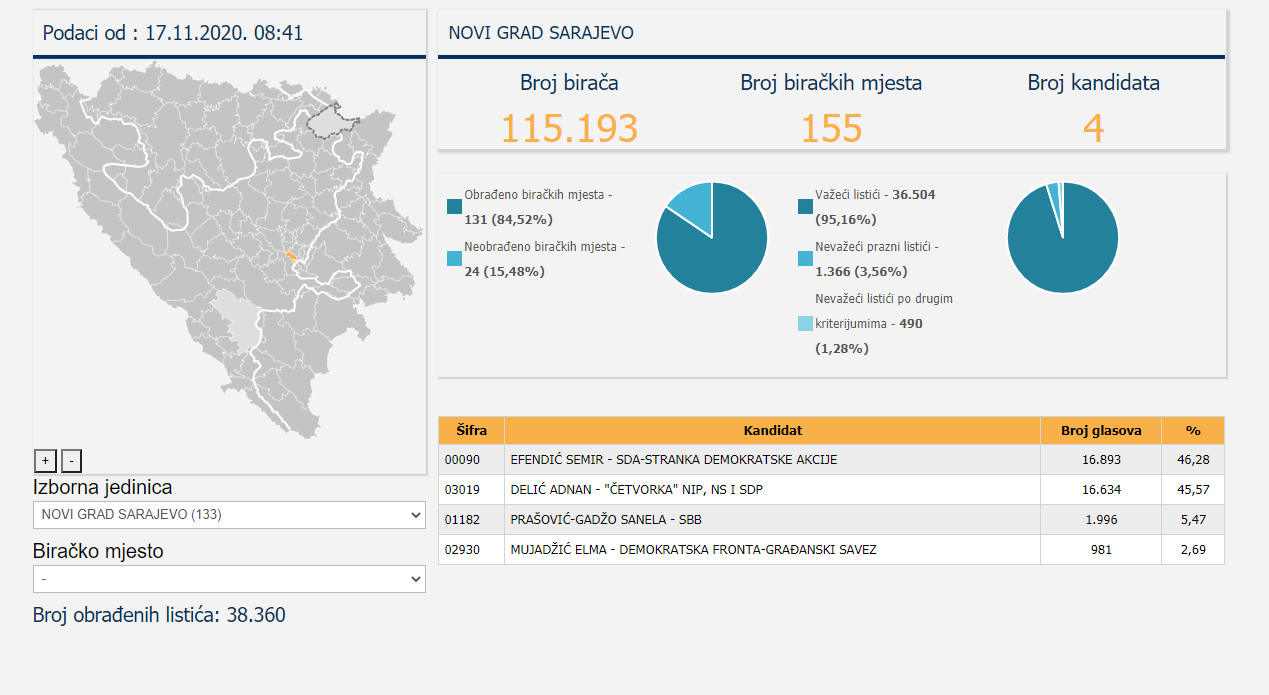1269x695 pixels.
Task: Click the orange highlighted municipality on map
Action: [x=290, y=257]
